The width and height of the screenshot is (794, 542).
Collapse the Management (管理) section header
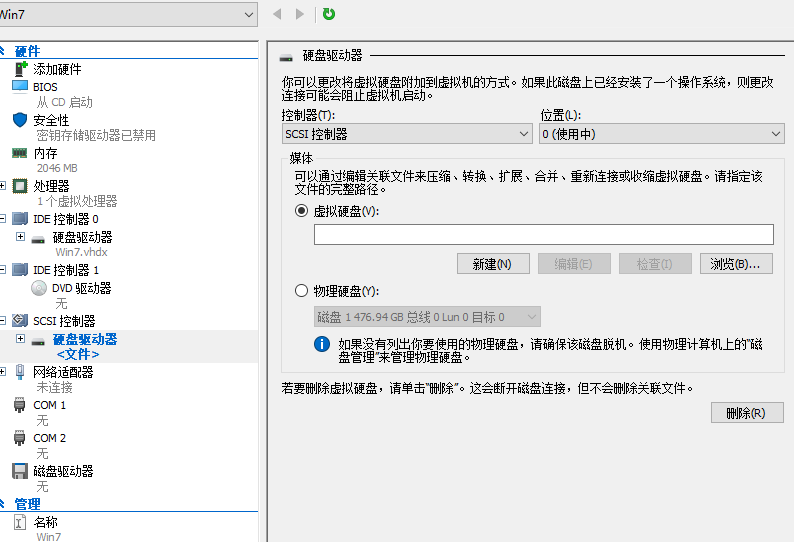click(2, 504)
